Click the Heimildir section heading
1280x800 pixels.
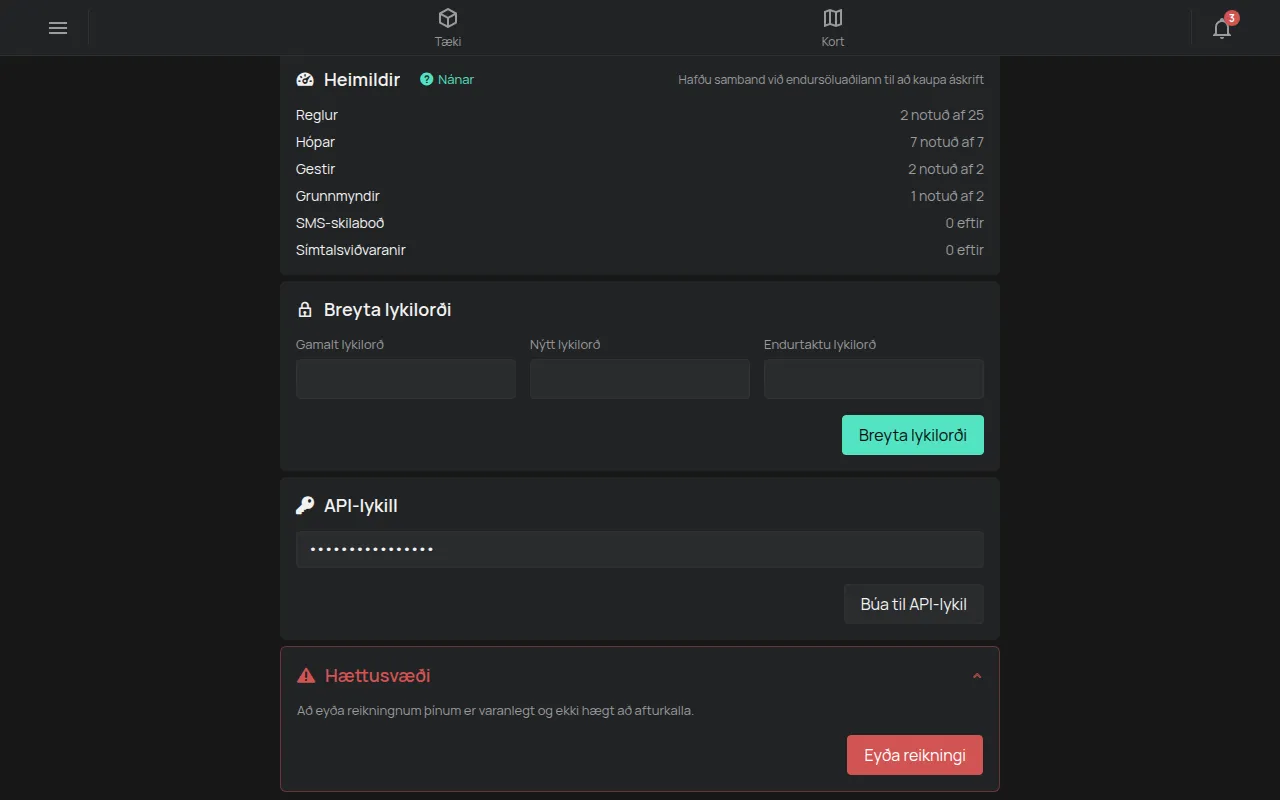(362, 80)
